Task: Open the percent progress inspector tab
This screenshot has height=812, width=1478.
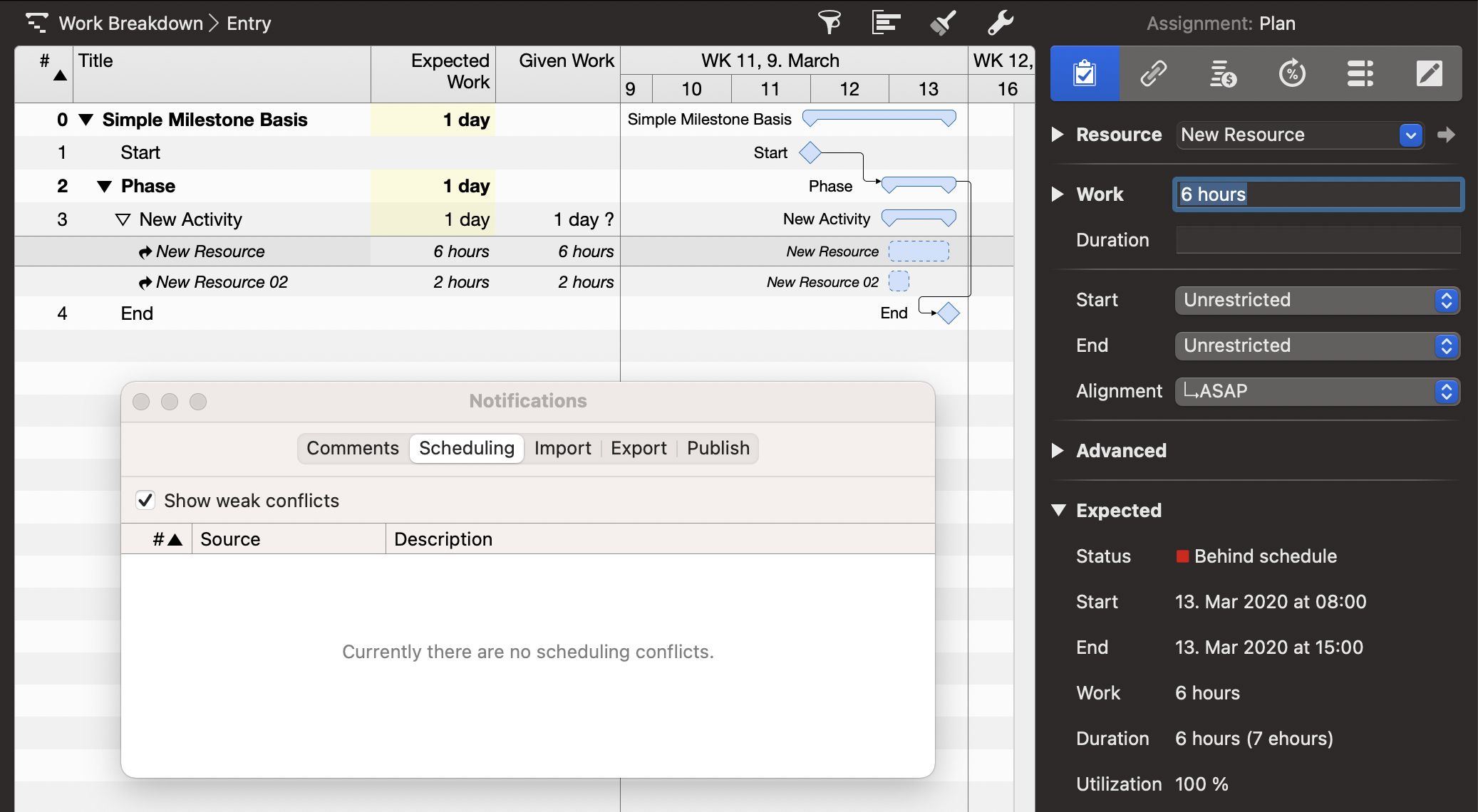Action: pyautogui.click(x=1291, y=73)
